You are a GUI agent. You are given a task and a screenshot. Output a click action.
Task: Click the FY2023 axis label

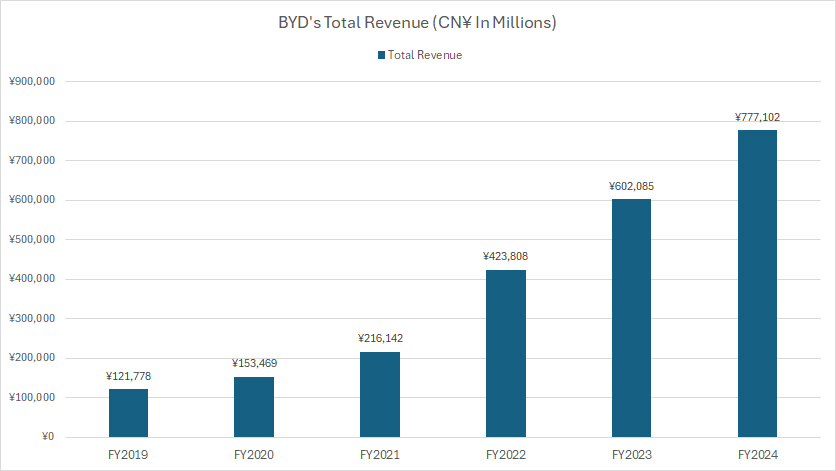(632, 455)
